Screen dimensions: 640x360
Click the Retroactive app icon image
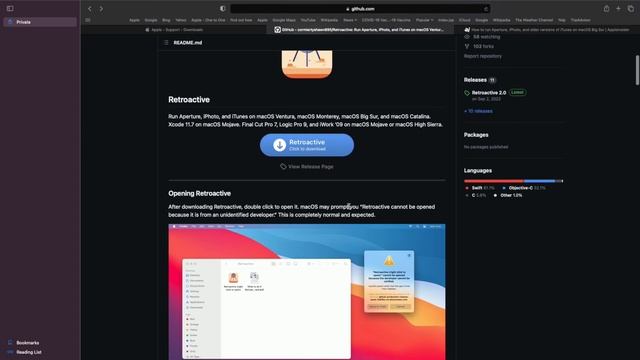[x=307, y=64]
